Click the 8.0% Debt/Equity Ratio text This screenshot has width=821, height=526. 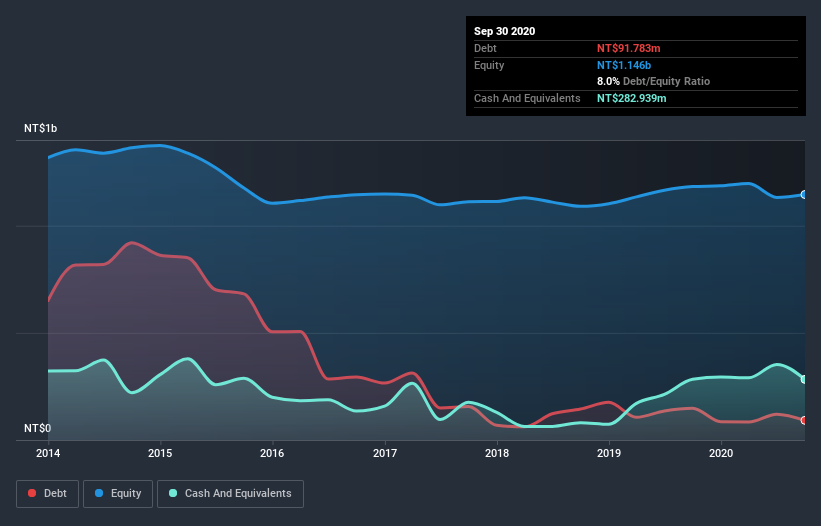pyautogui.click(x=653, y=82)
